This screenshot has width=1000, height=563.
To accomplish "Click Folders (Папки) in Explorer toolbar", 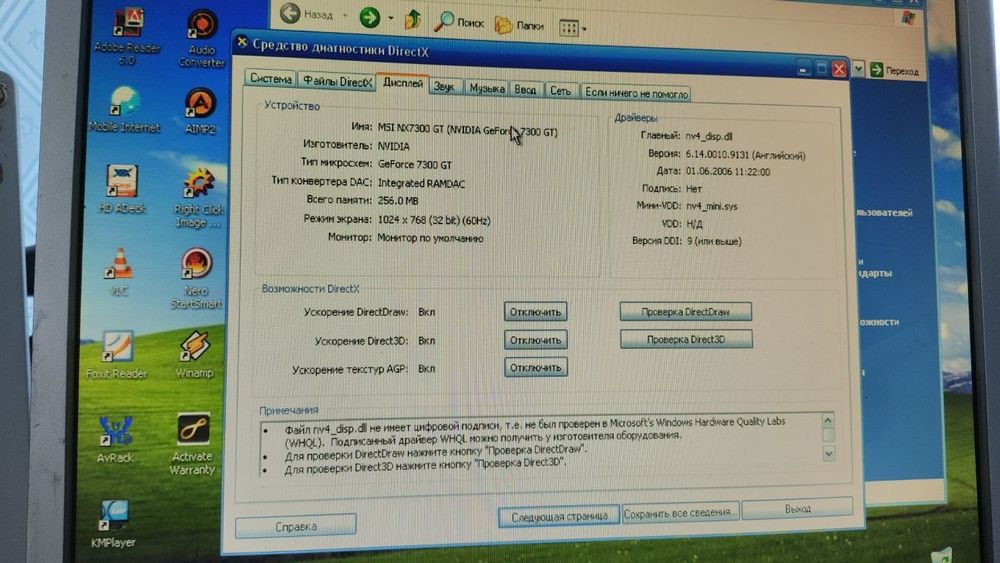I will pos(520,25).
